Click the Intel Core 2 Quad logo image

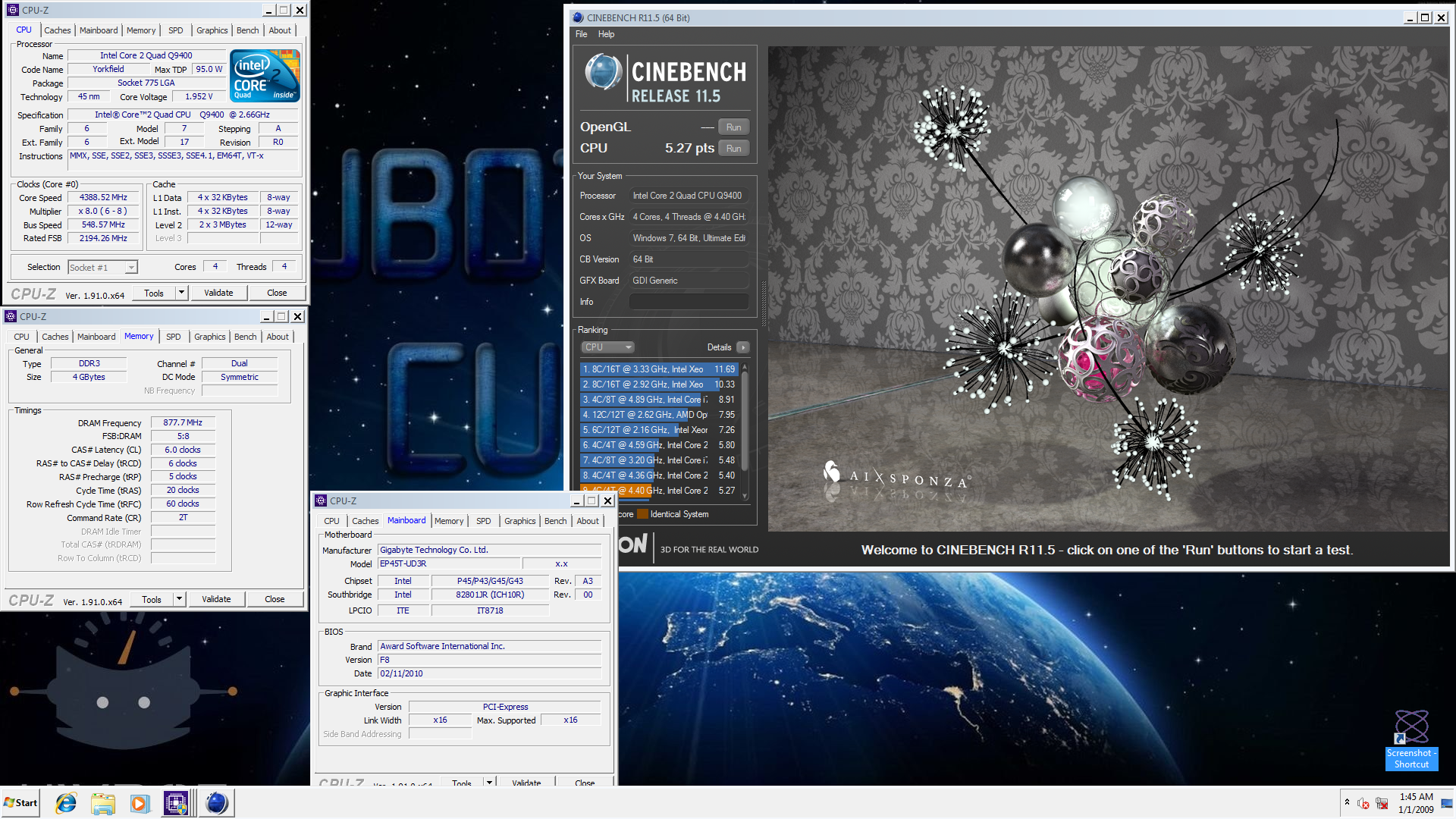[x=265, y=76]
